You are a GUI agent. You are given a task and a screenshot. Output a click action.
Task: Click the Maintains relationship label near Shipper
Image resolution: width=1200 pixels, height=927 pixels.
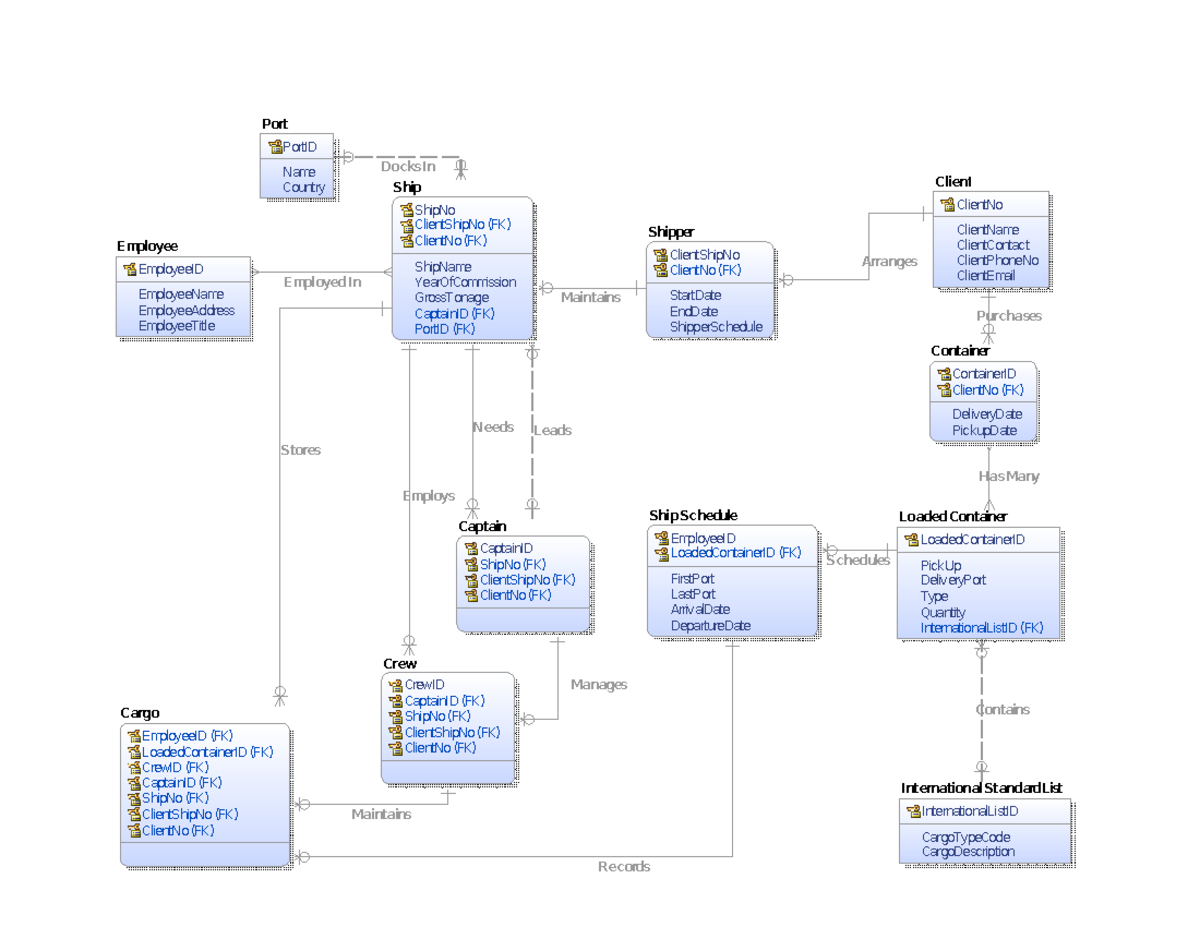[x=591, y=297]
